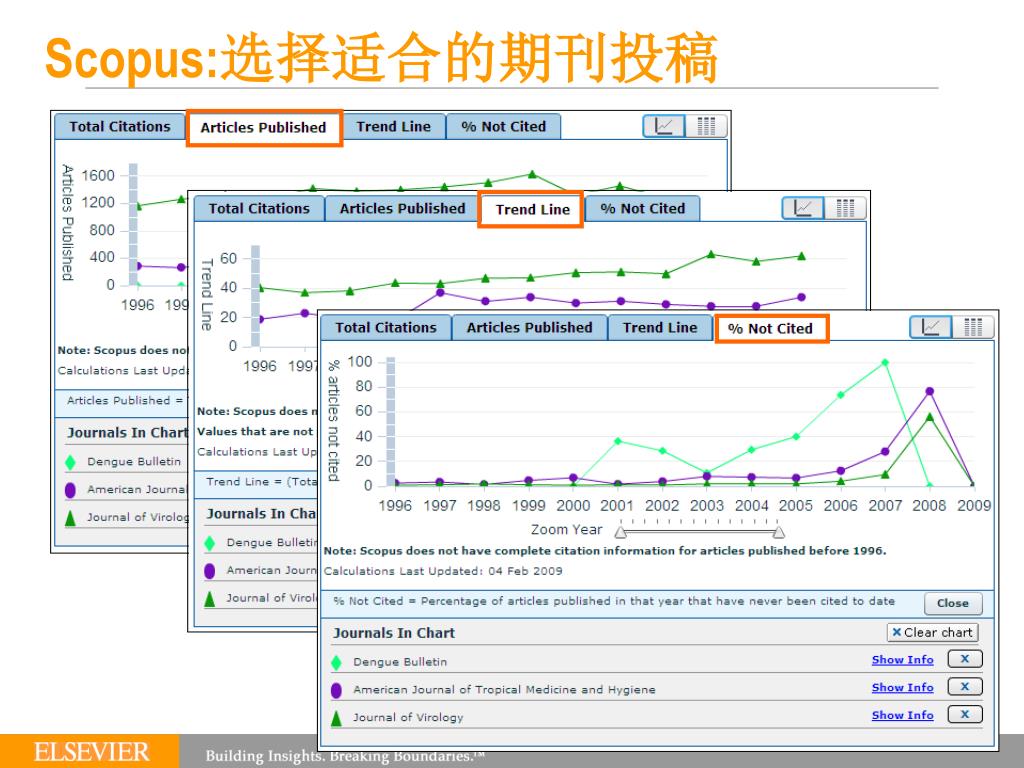Click the ELSEVIER logo in footer
This screenshot has width=1024, height=768.
(x=91, y=752)
